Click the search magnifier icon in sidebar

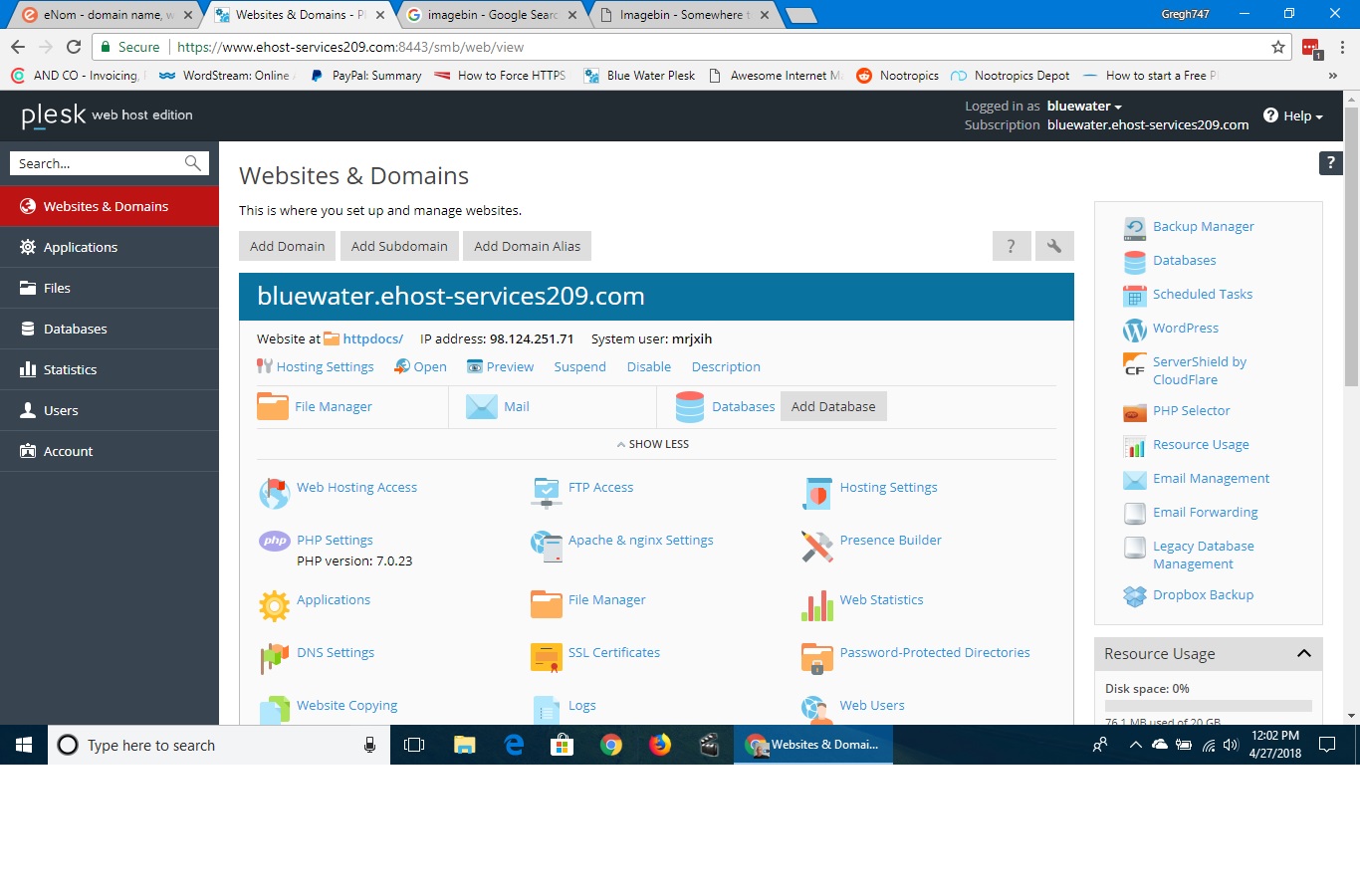tap(193, 163)
